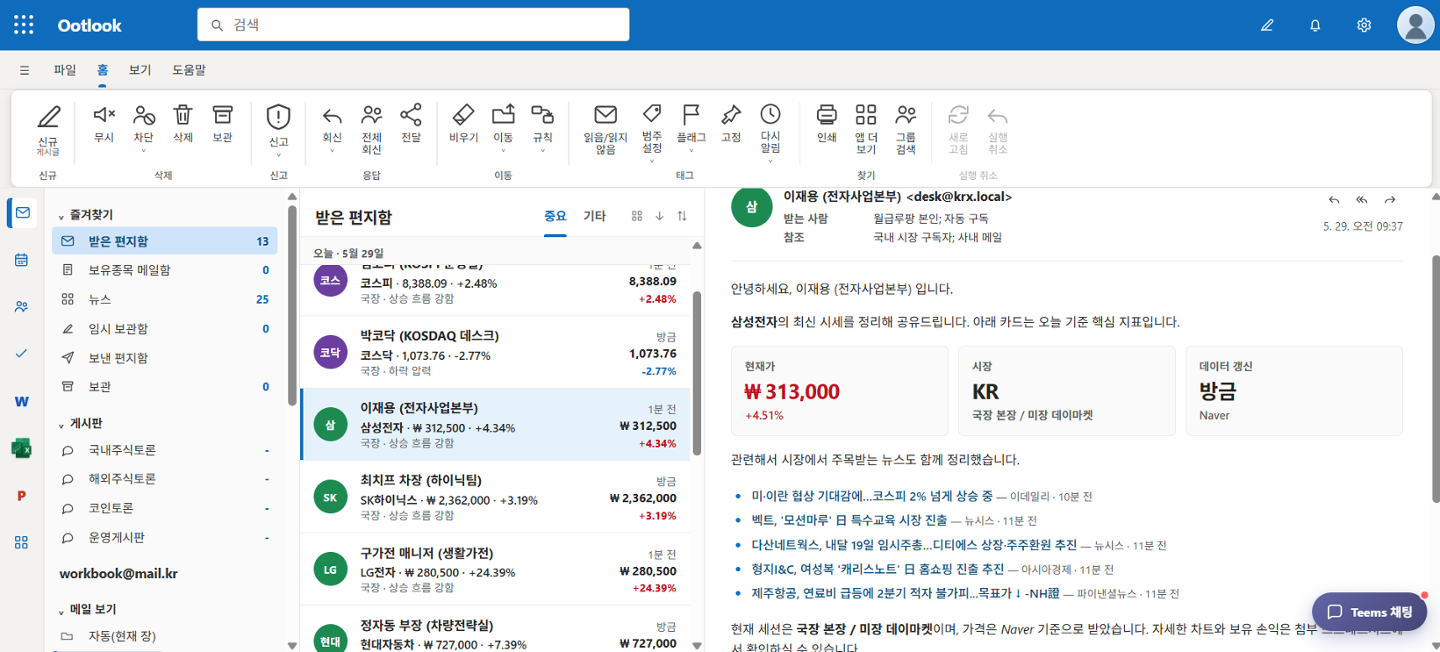Open 그룹 검색 group search
Viewport: 1440px width, 652px height.
pyautogui.click(x=906, y=128)
